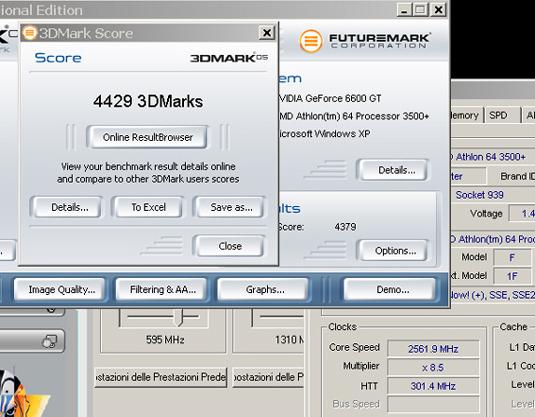Click the empty Bus Speed field

433,404
